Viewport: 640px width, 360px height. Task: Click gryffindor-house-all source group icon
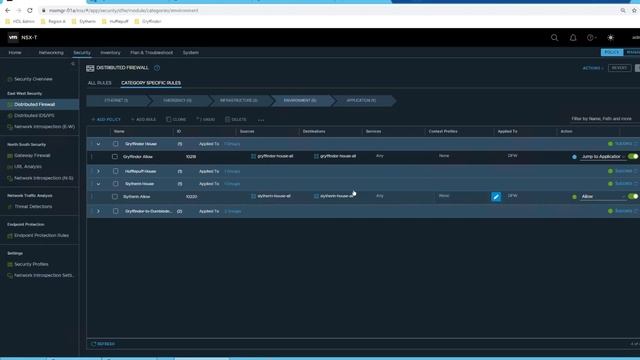point(253,156)
